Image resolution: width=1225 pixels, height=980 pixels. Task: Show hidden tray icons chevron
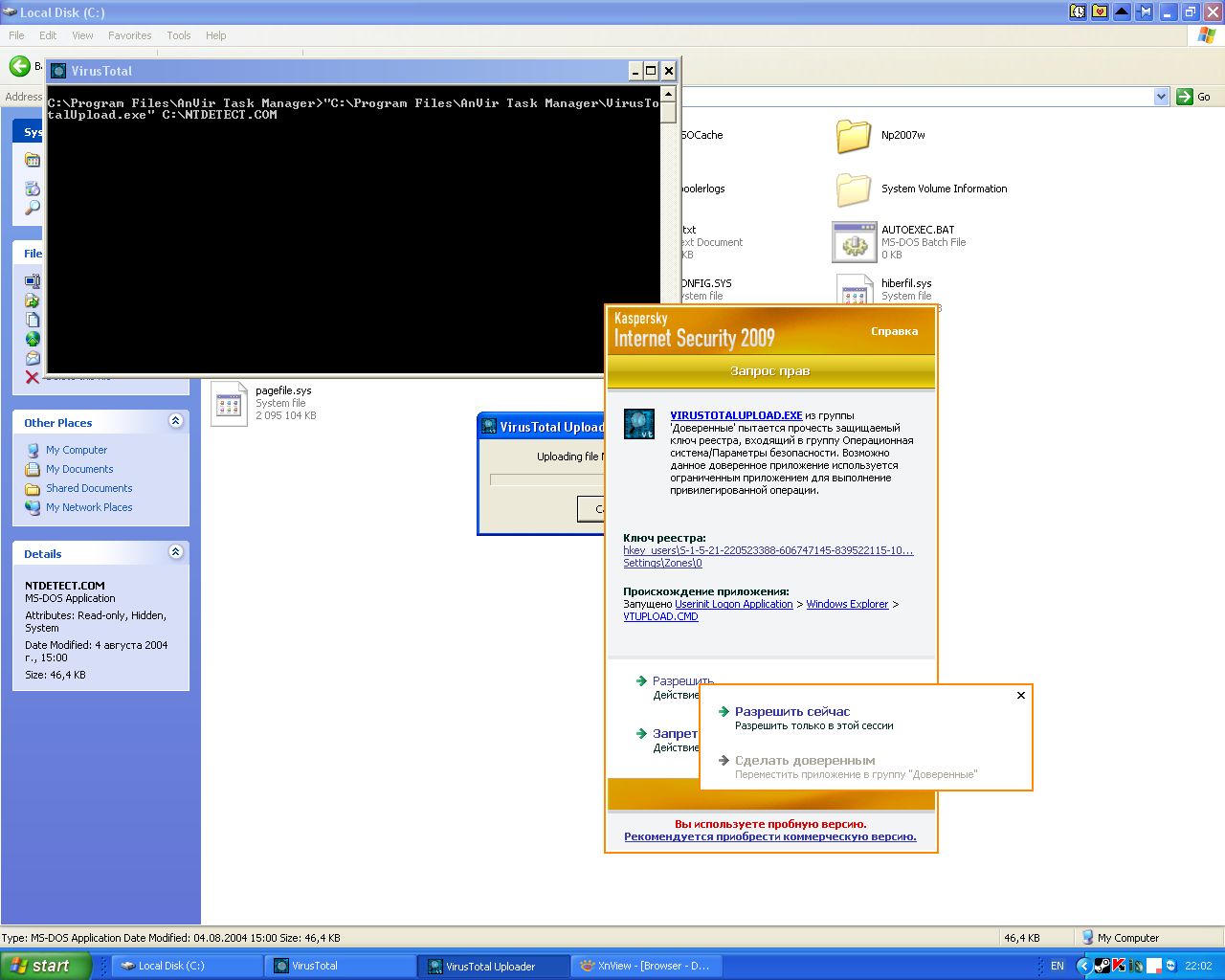1083,966
